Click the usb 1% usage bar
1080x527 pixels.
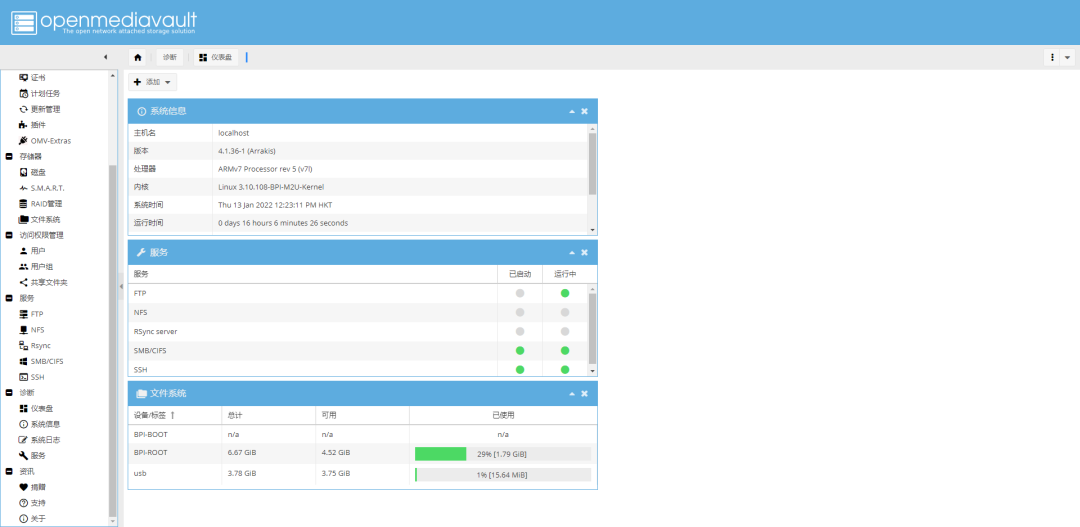(x=503, y=475)
